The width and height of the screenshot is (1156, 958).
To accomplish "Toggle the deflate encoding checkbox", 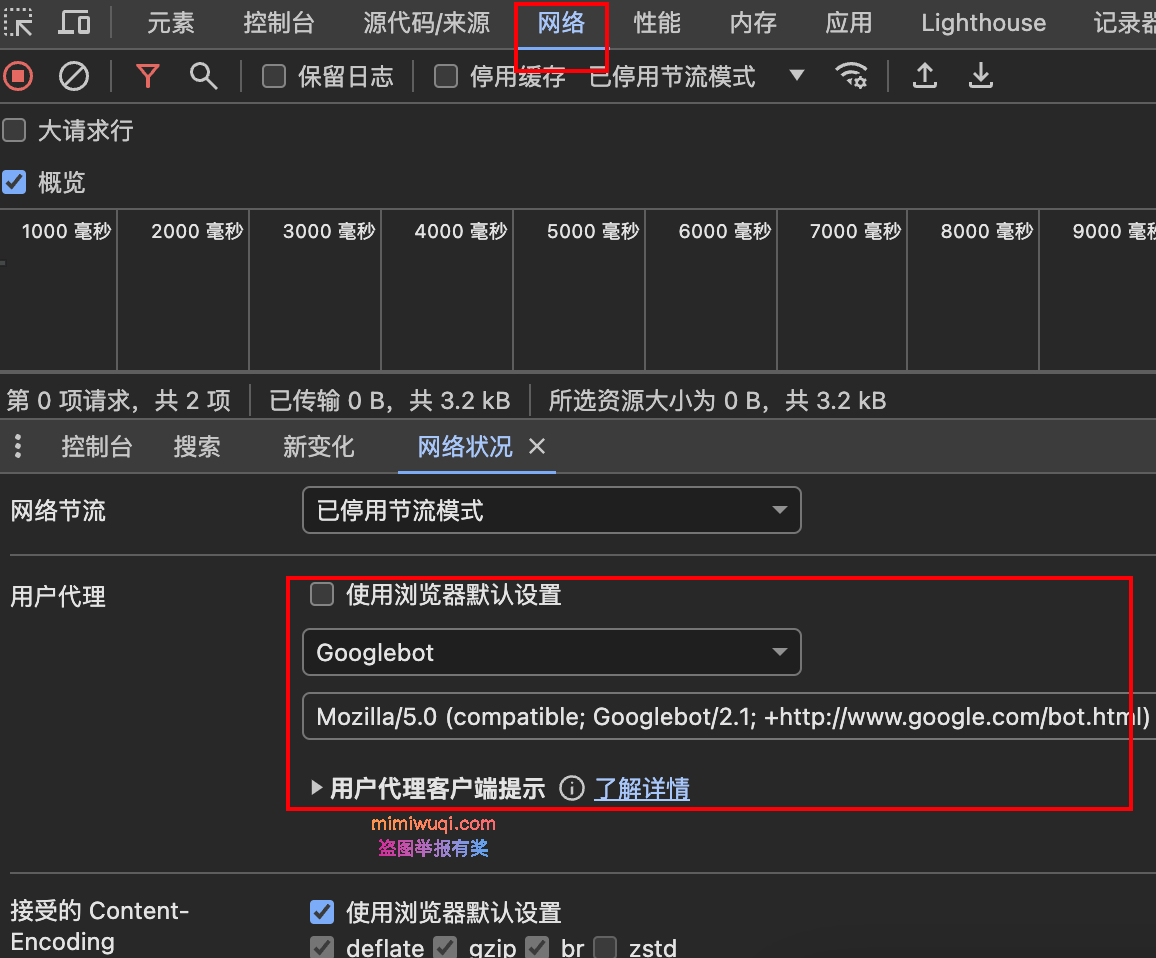I will pos(321,947).
